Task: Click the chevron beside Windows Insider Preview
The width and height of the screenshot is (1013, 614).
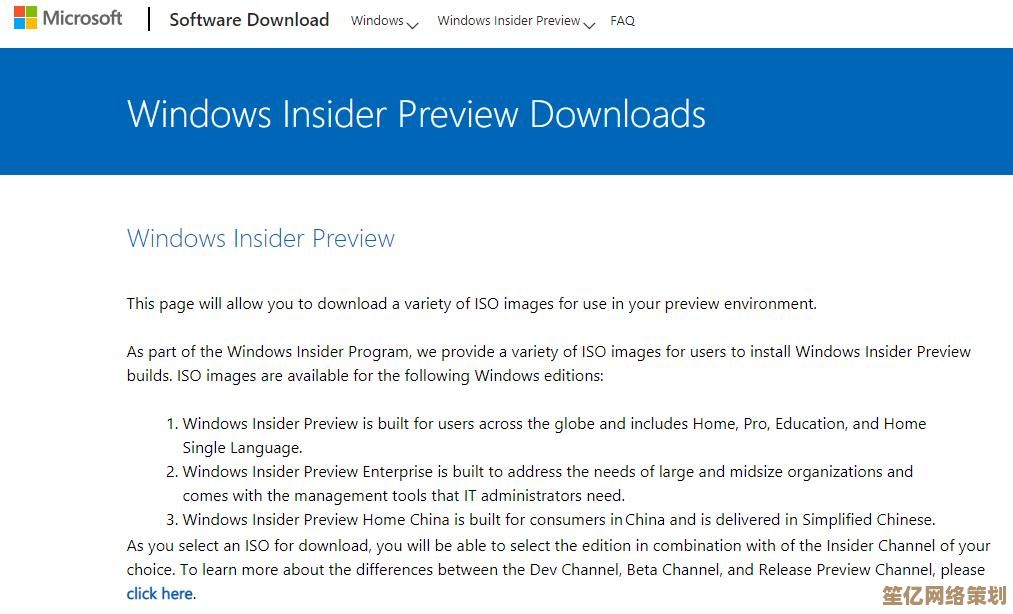Action: point(590,24)
